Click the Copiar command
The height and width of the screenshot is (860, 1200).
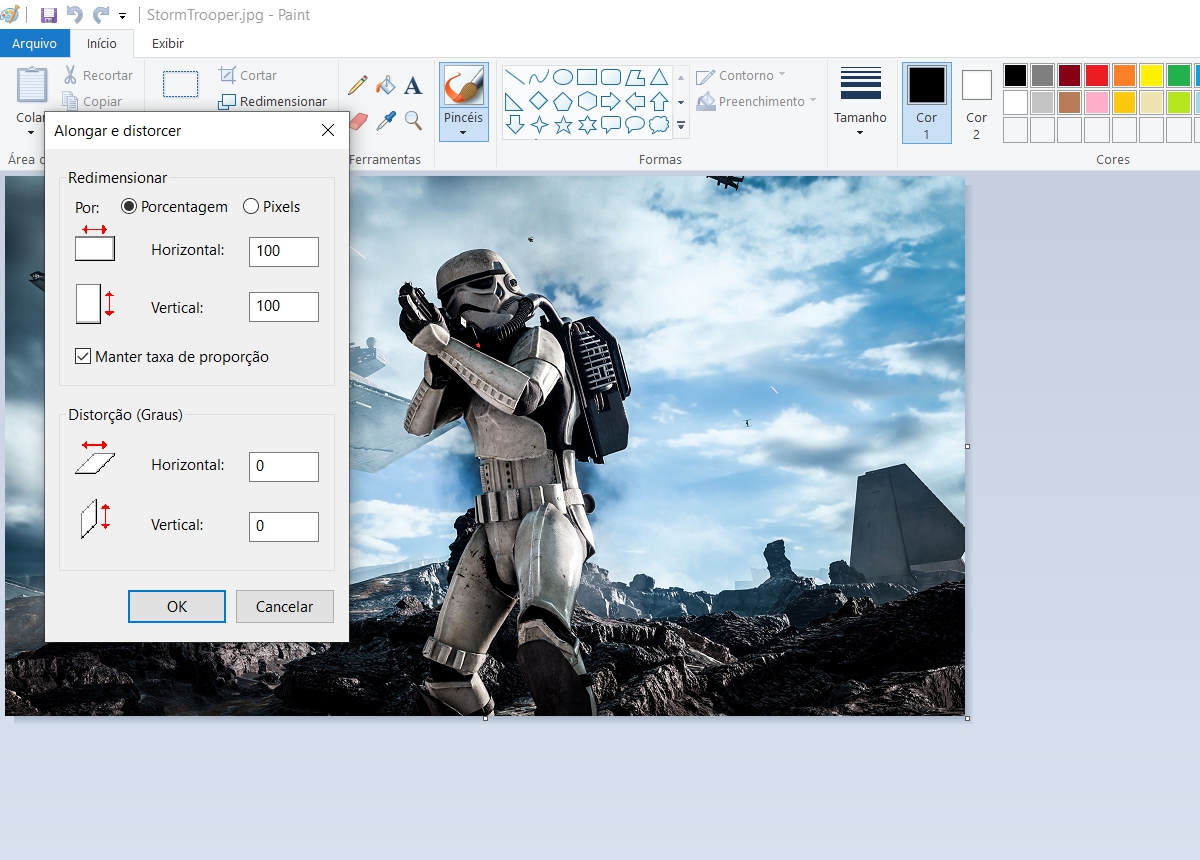91,101
